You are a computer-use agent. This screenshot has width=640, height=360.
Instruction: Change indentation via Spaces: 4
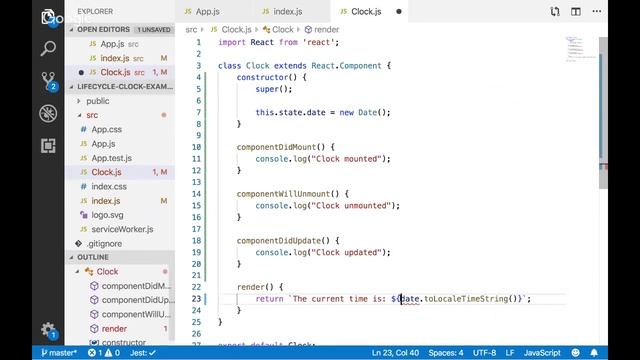point(446,353)
